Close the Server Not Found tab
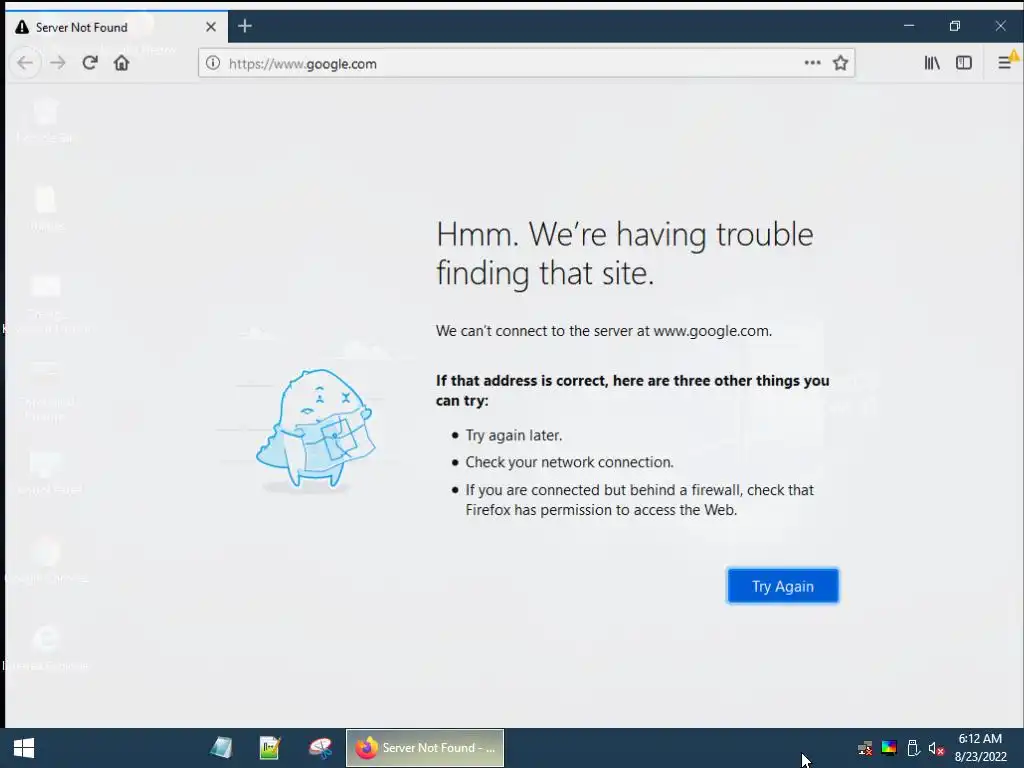 (x=210, y=27)
